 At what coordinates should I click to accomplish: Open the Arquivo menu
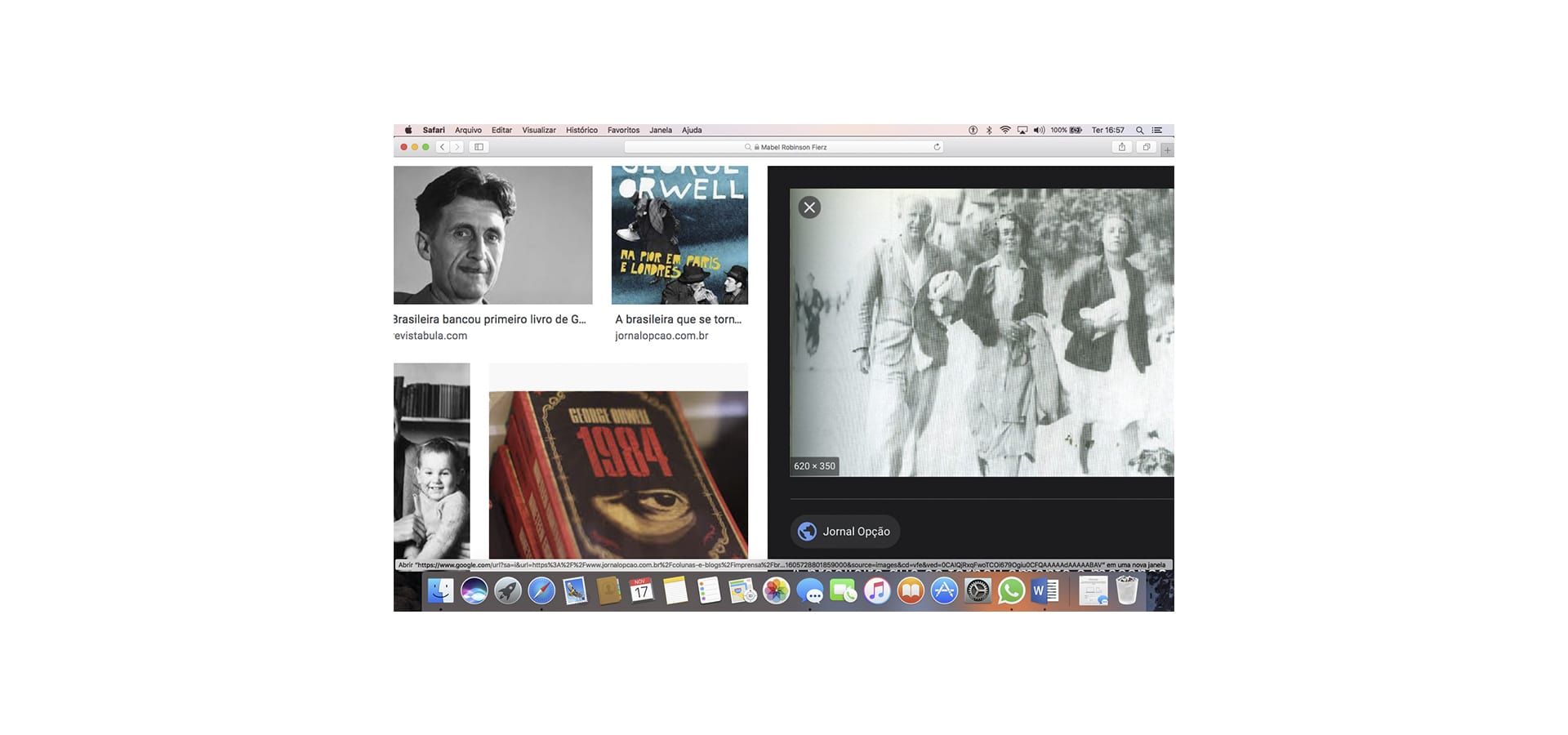pyautogui.click(x=468, y=130)
